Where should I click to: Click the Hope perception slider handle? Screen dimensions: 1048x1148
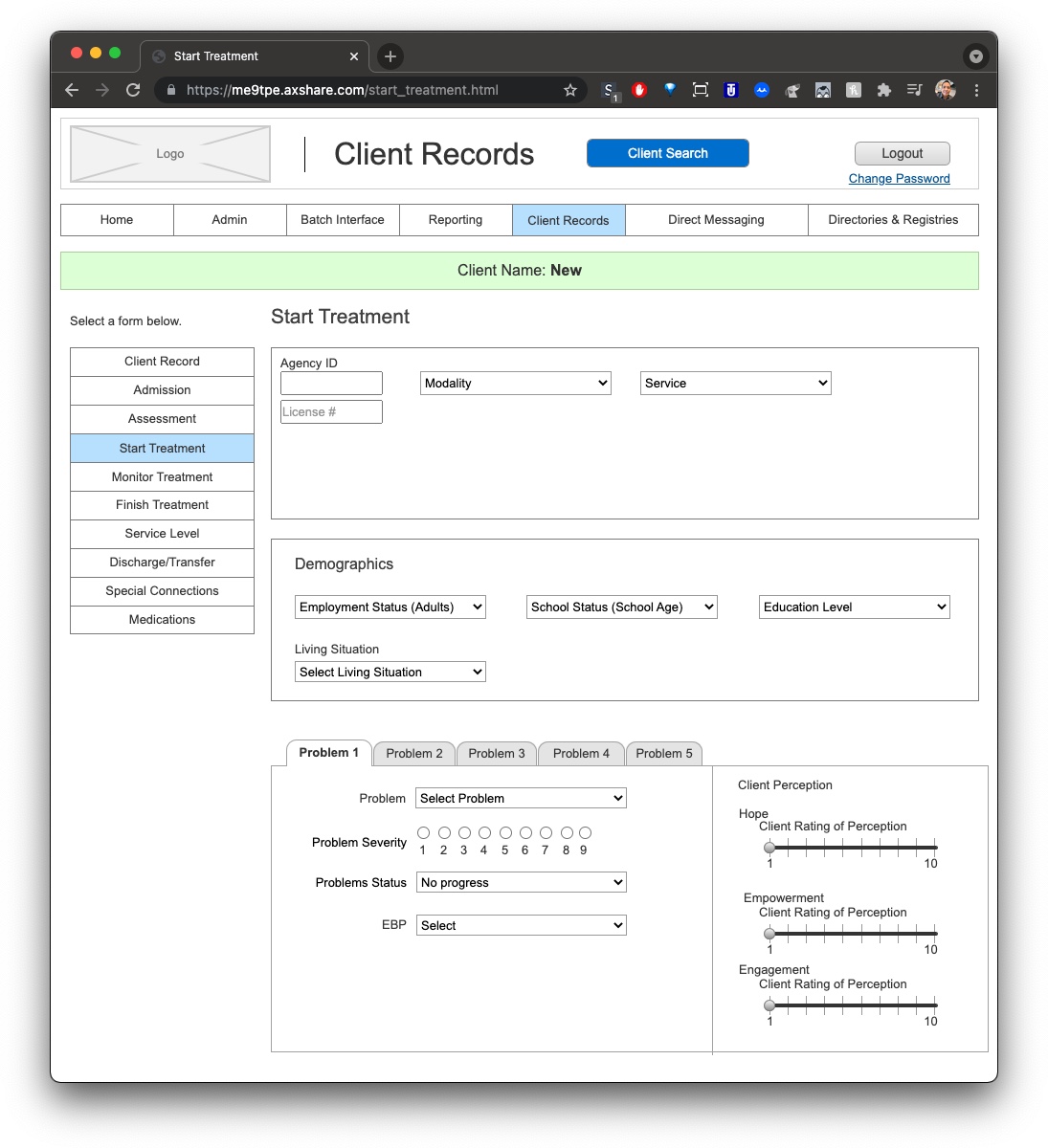tap(769, 848)
